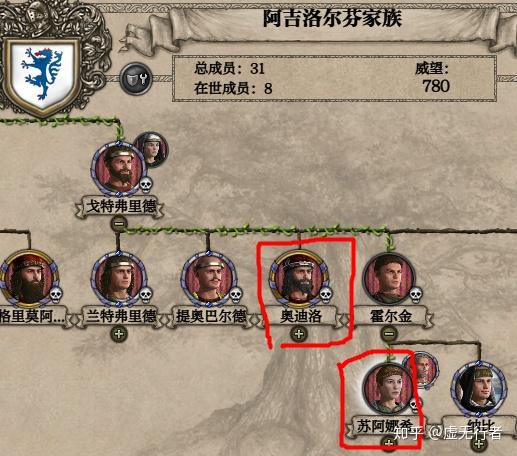Select 提奥巴尔德's portrait
This screenshot has width=517, height=456.
point(209,279)
